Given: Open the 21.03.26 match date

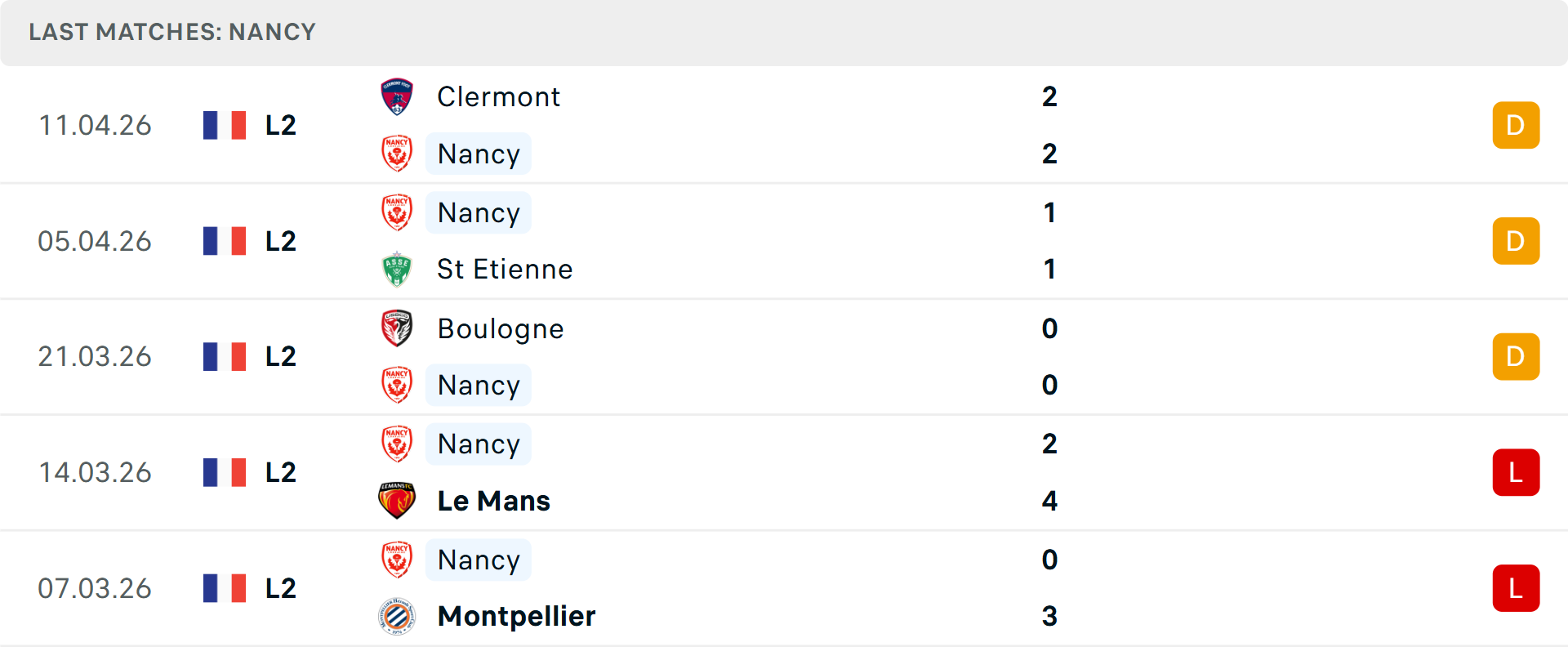Looking at the screenshot, I should click(95, 357).
